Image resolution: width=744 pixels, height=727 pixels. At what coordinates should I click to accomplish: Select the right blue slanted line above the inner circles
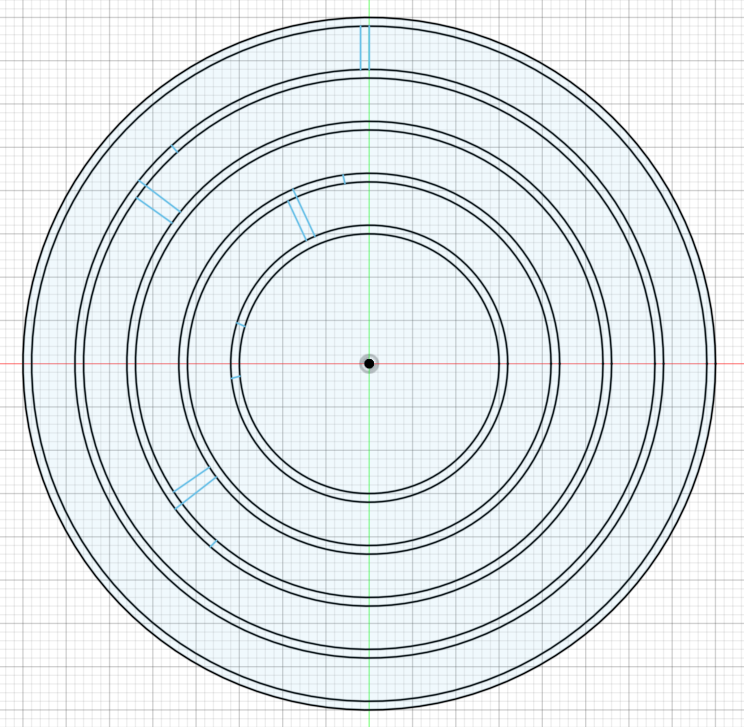(x=304, y=212)
